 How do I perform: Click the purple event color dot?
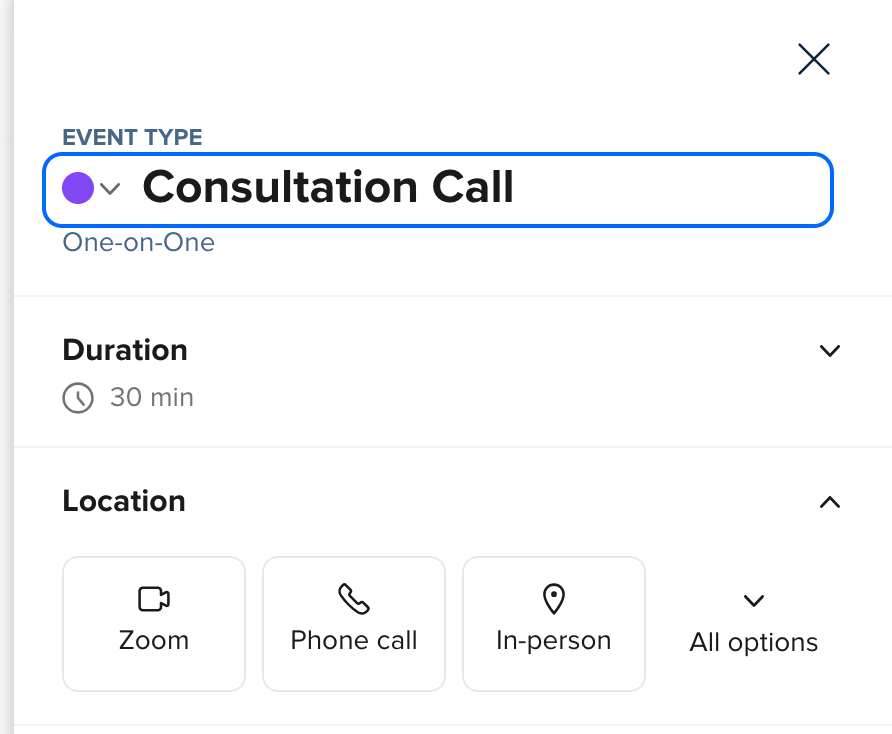[x=78, y=188]
